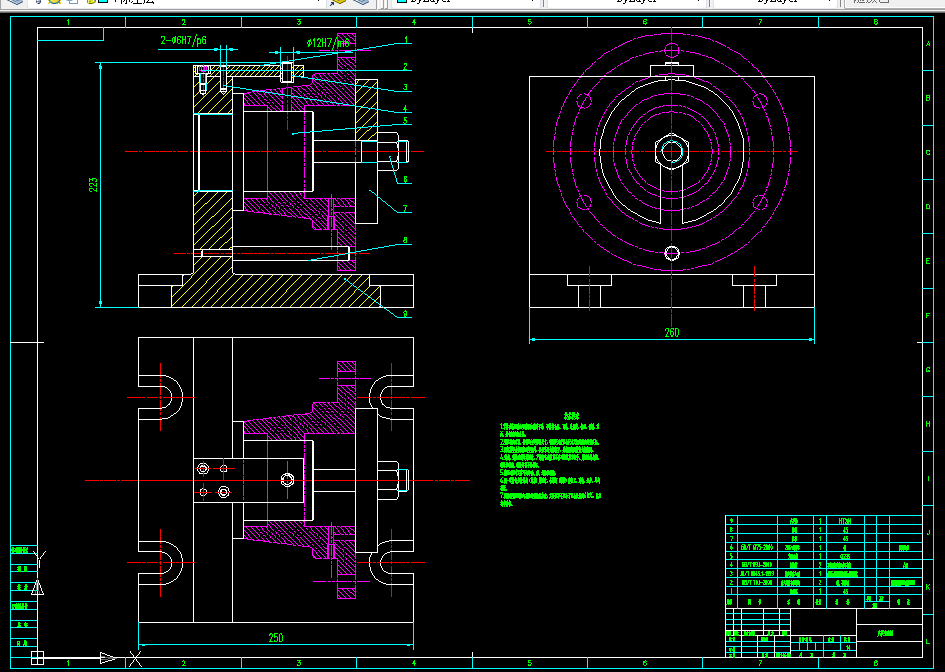The width and height of the screenshot is (945, 672).
Task: Select part balloon number 1 in the section view
Action: [407, 40]
